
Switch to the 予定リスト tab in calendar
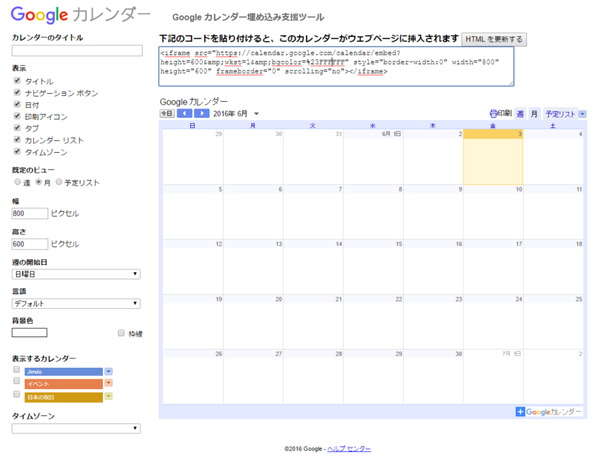(x=560, y=114)
